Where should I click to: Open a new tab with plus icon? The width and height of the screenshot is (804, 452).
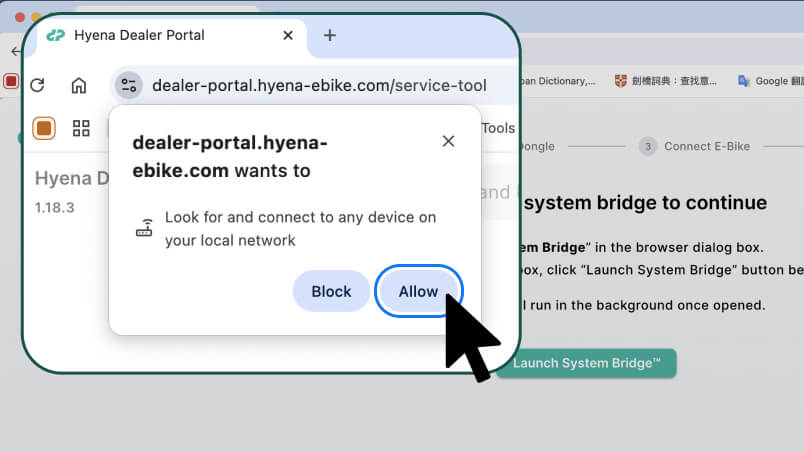pos(330,35)
